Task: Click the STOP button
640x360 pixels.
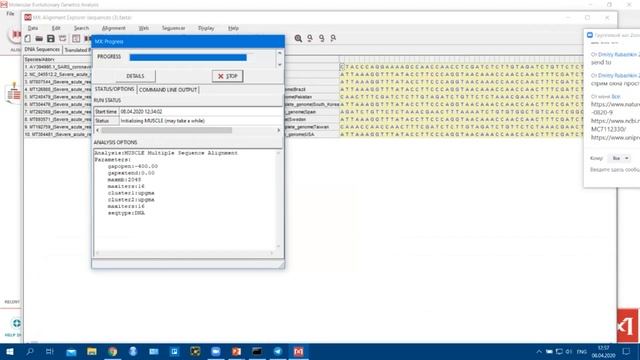Action: coord(227,76)
